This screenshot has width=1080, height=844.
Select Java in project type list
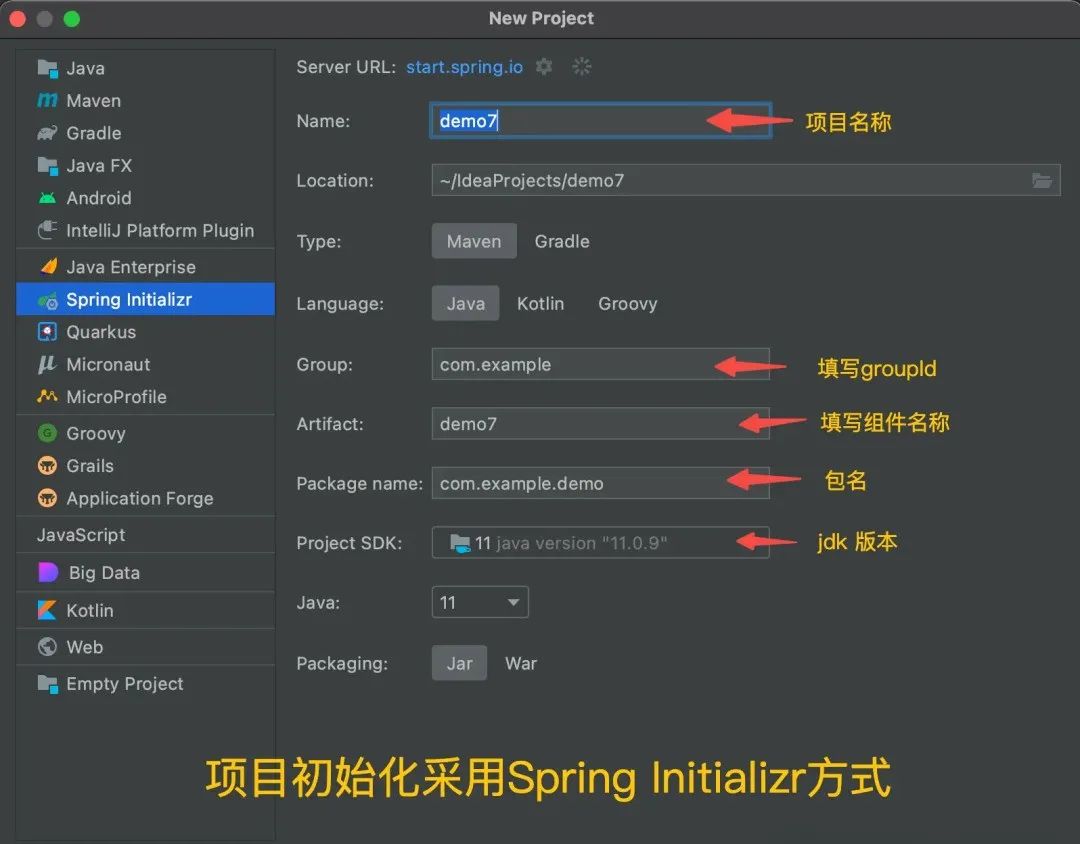pyautogui.click(x=145, y=68)
